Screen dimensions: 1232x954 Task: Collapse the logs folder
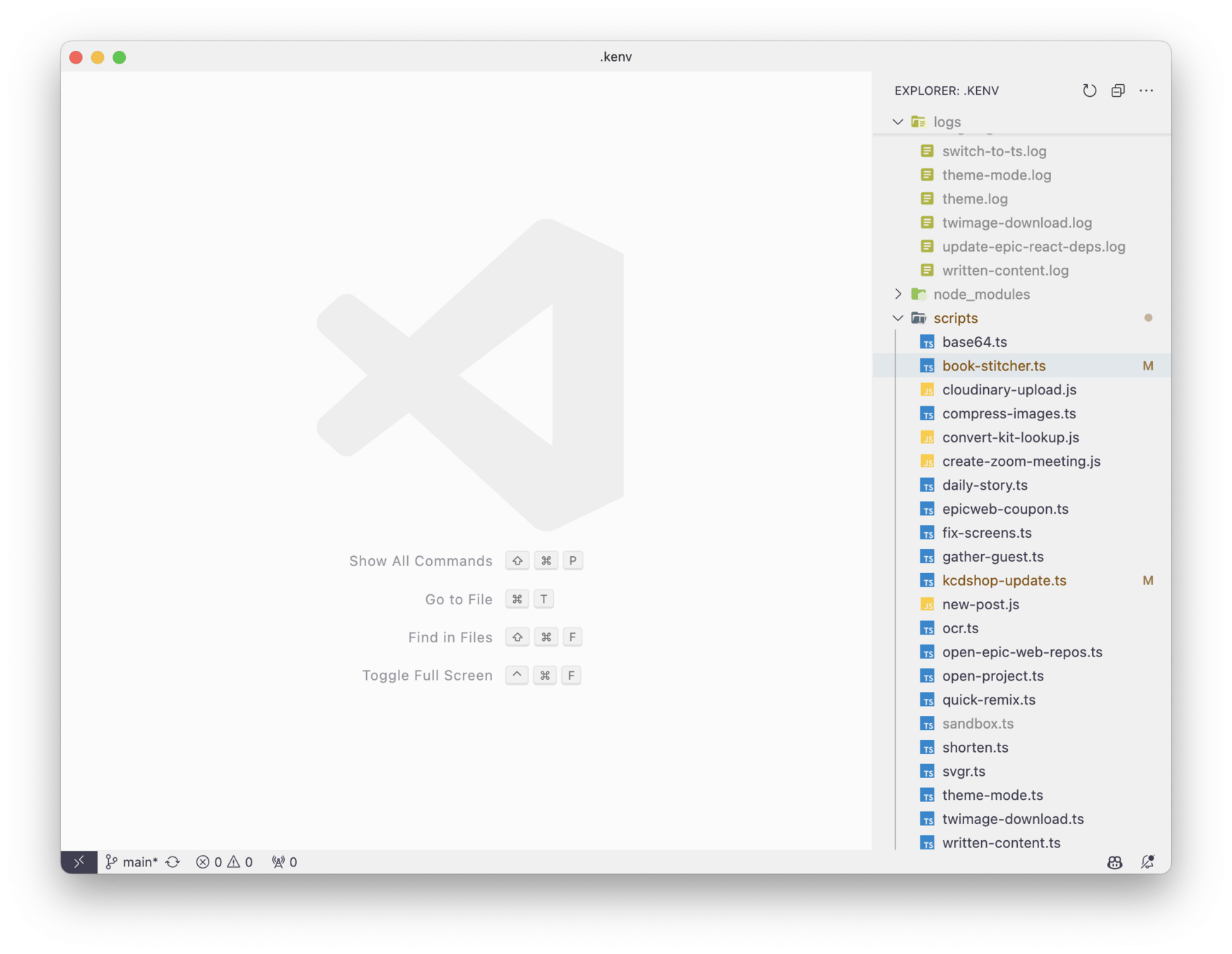(898, 122)
